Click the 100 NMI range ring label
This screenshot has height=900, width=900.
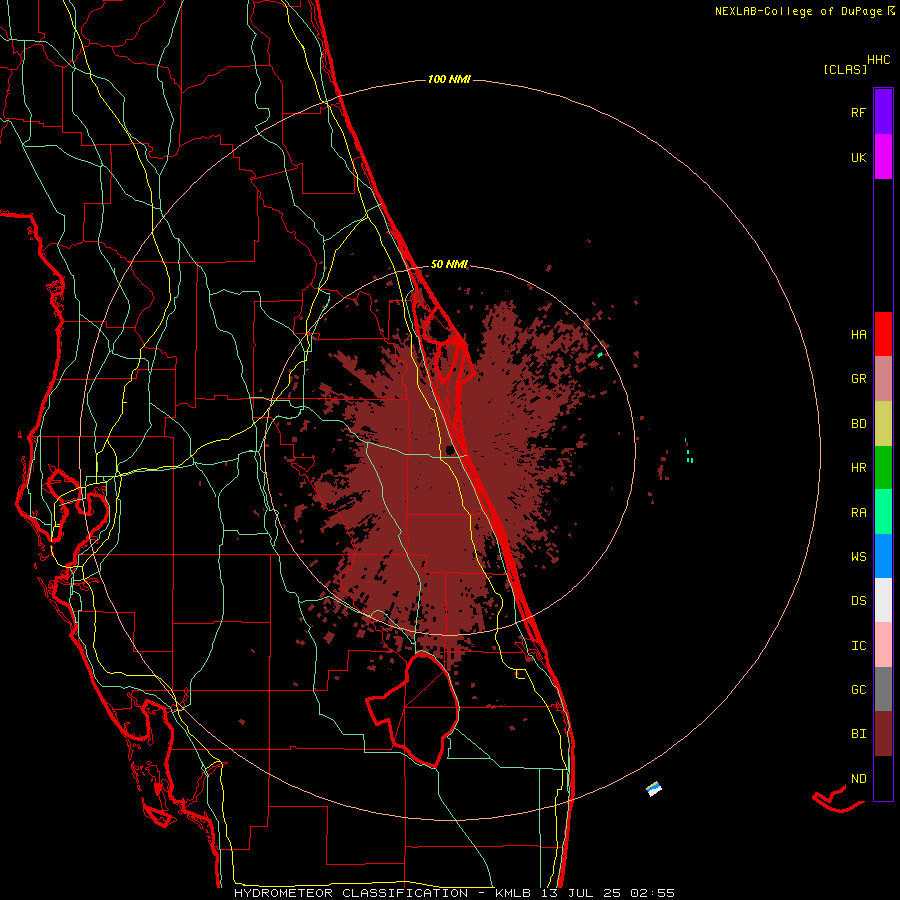(x=449, y=79)
